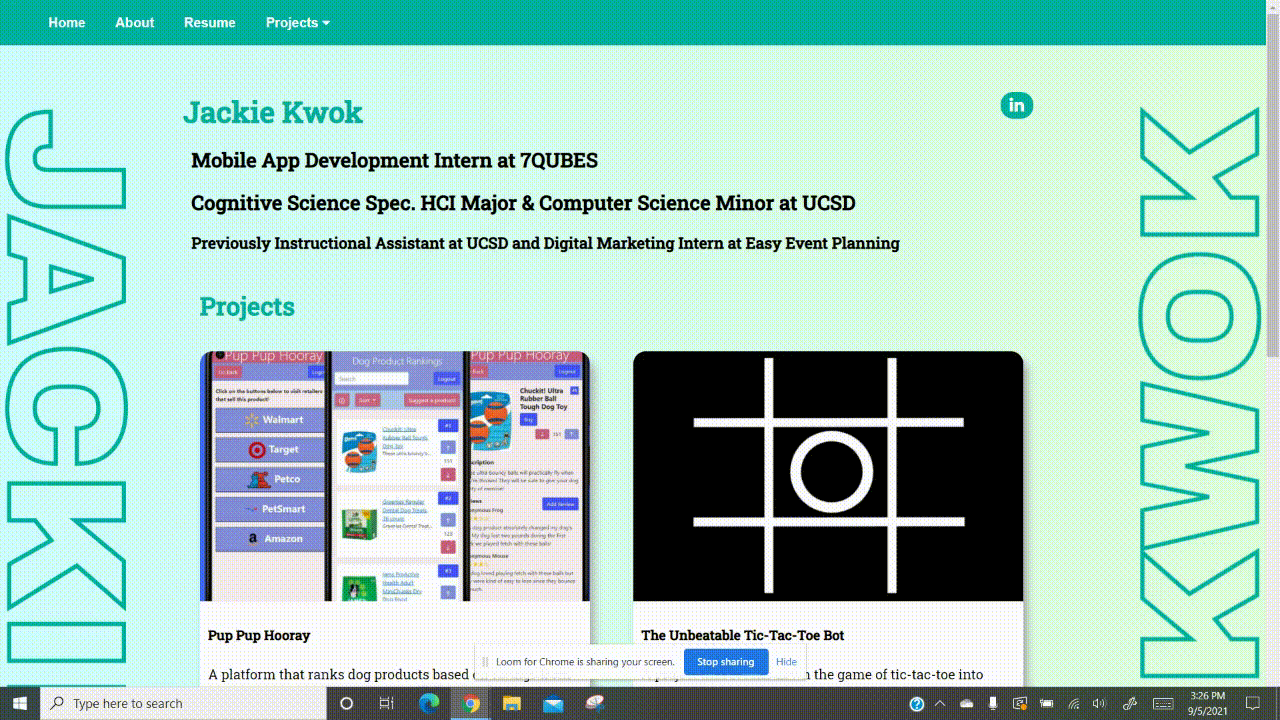Open File Explorer from taskbar
The image size is (1280, 720).
(511, 703)
